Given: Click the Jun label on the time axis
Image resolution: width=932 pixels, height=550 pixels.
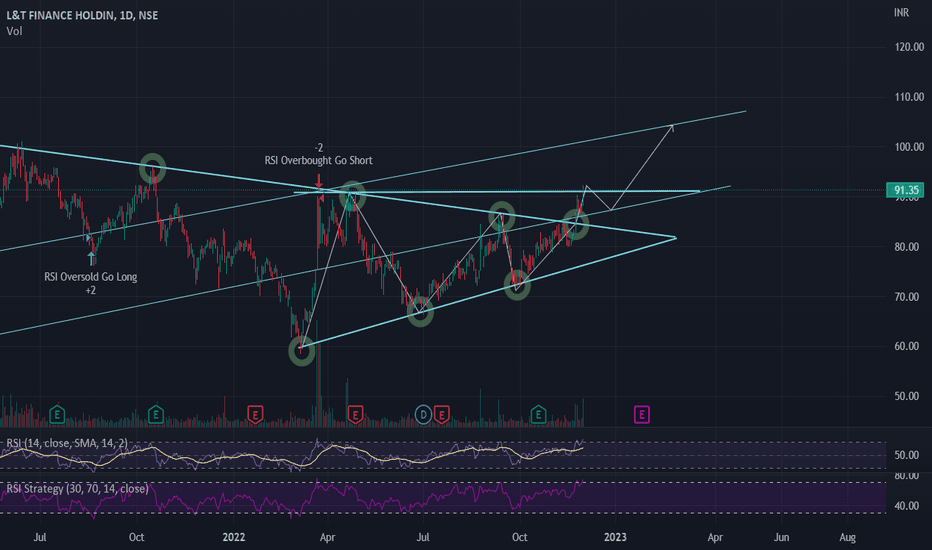Looking at the screenshot, I should (x=782, y=538).
